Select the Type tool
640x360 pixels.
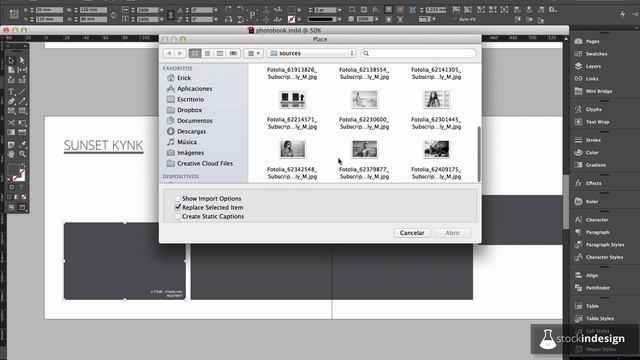pyautogui.click(x=11, y=92)
